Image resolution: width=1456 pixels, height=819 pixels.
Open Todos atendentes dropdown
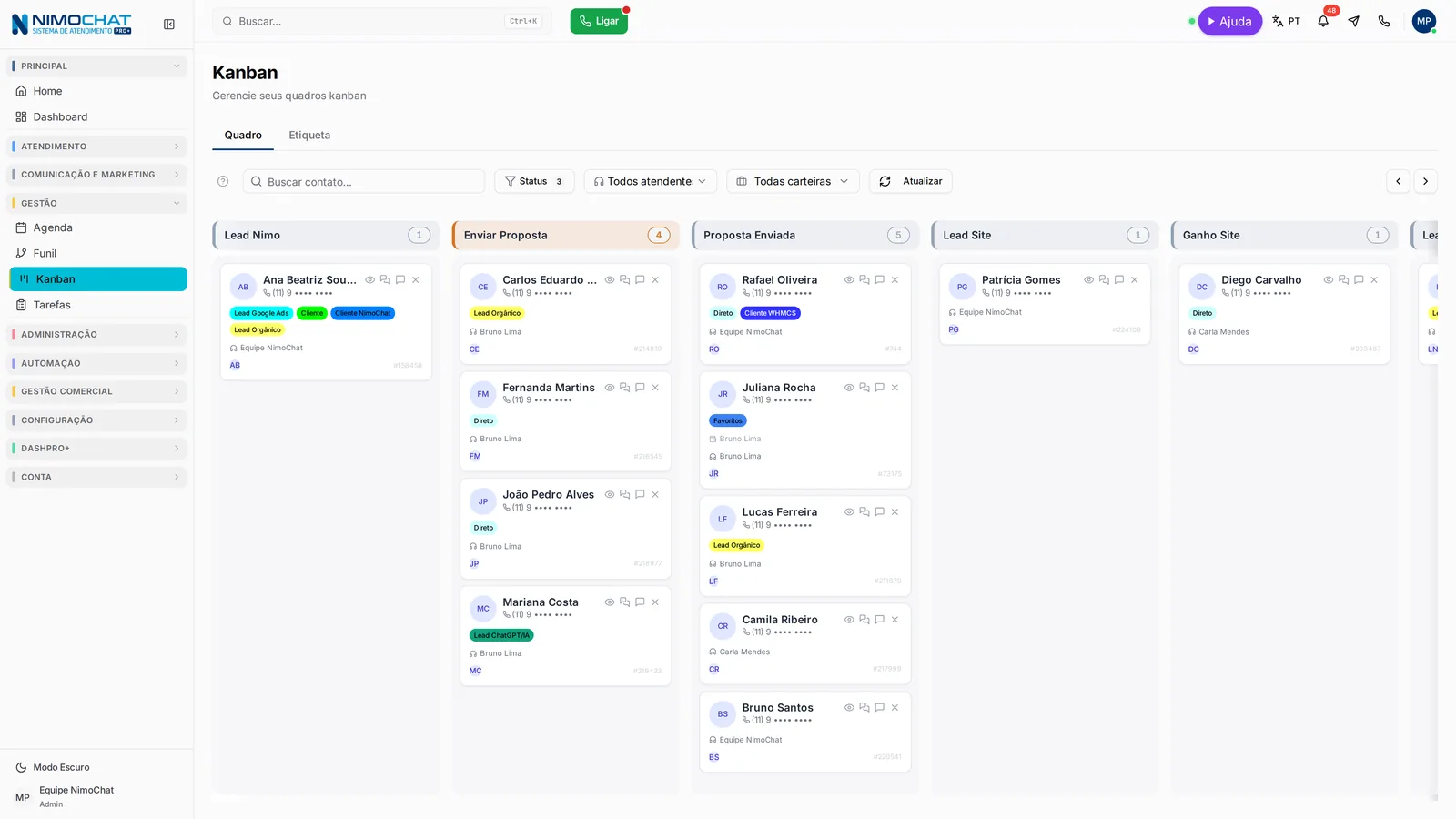pos(650,181)
